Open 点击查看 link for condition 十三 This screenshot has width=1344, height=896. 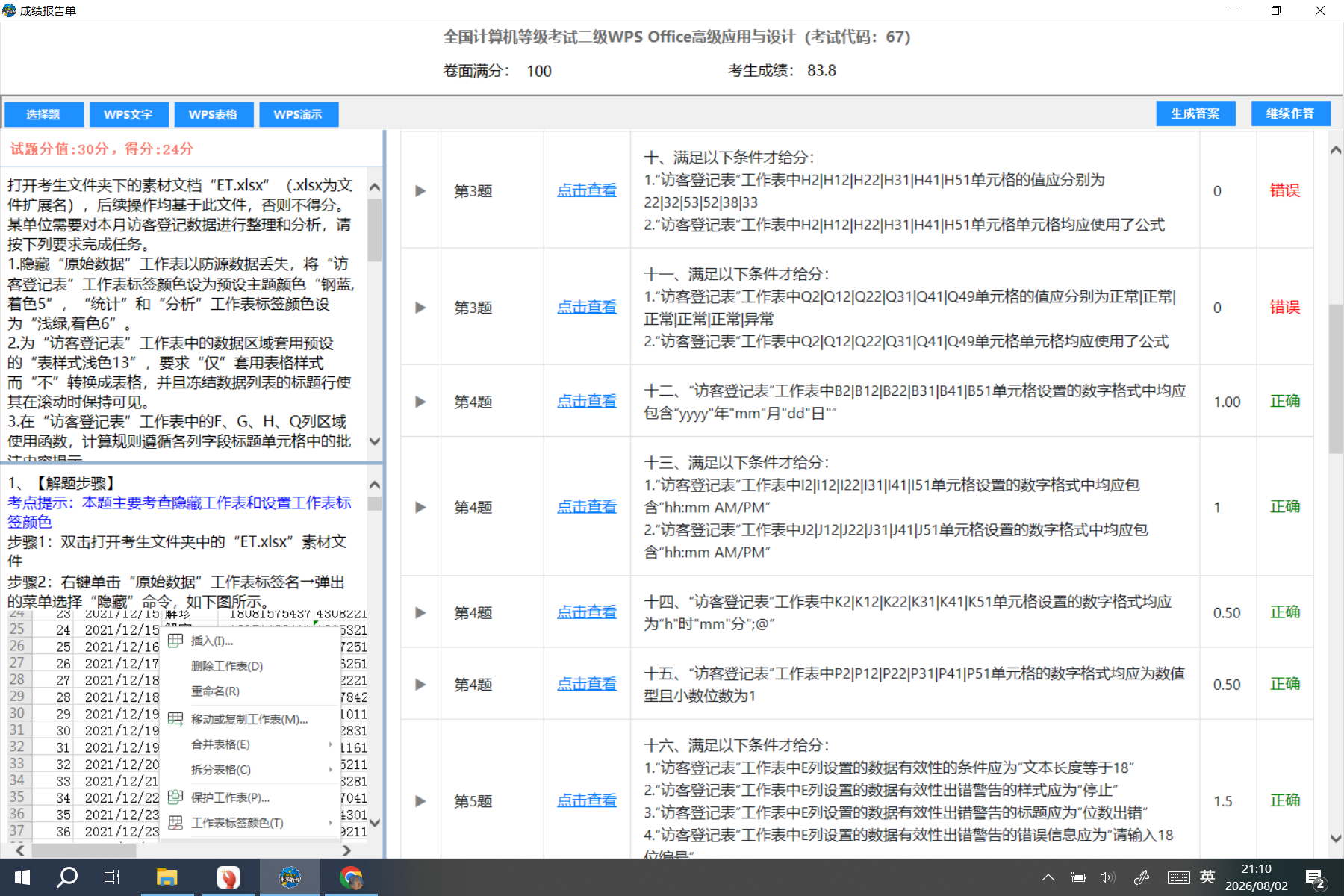587,507
